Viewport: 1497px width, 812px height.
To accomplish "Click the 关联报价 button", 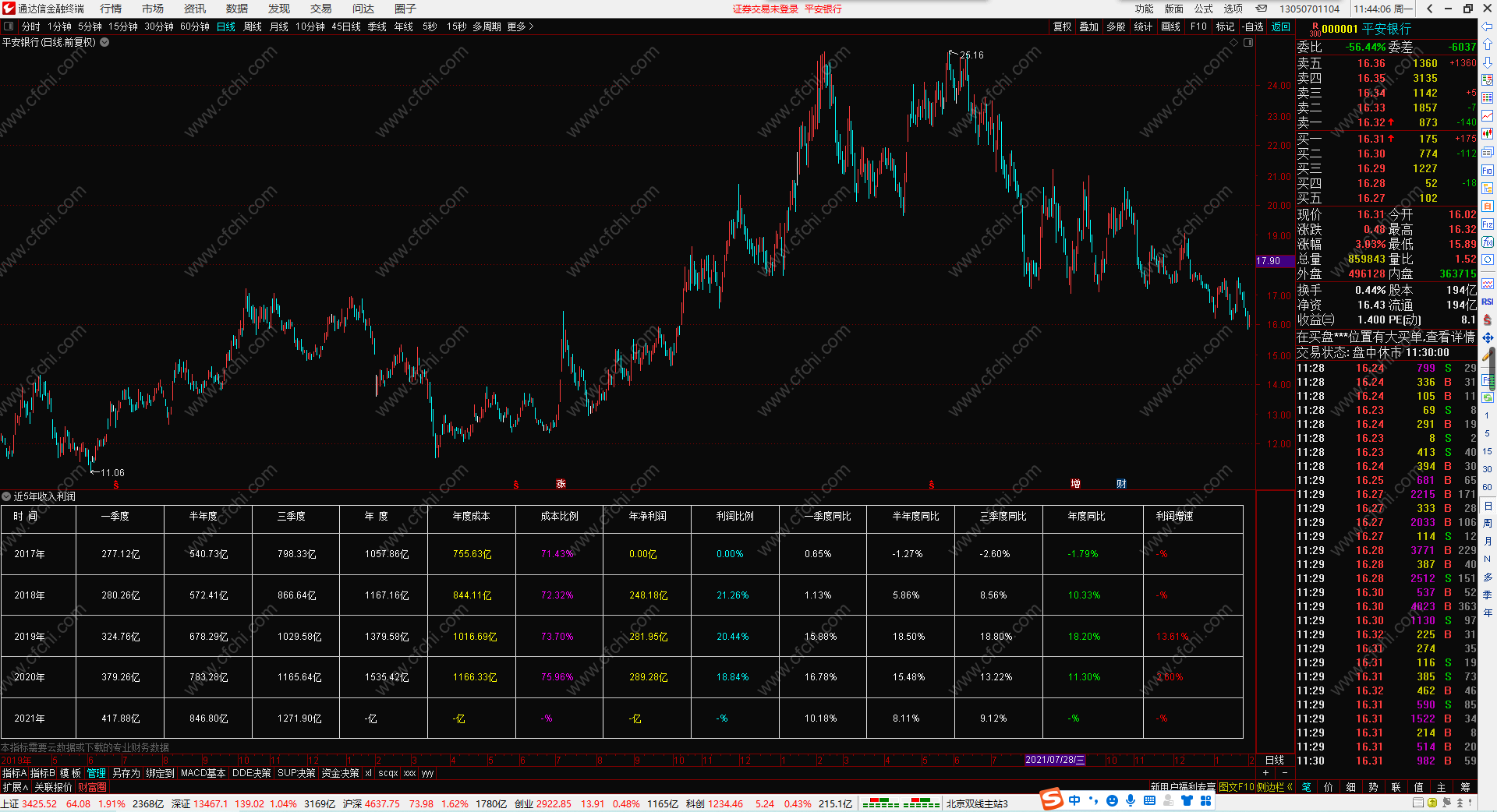I will click(53, 787).
